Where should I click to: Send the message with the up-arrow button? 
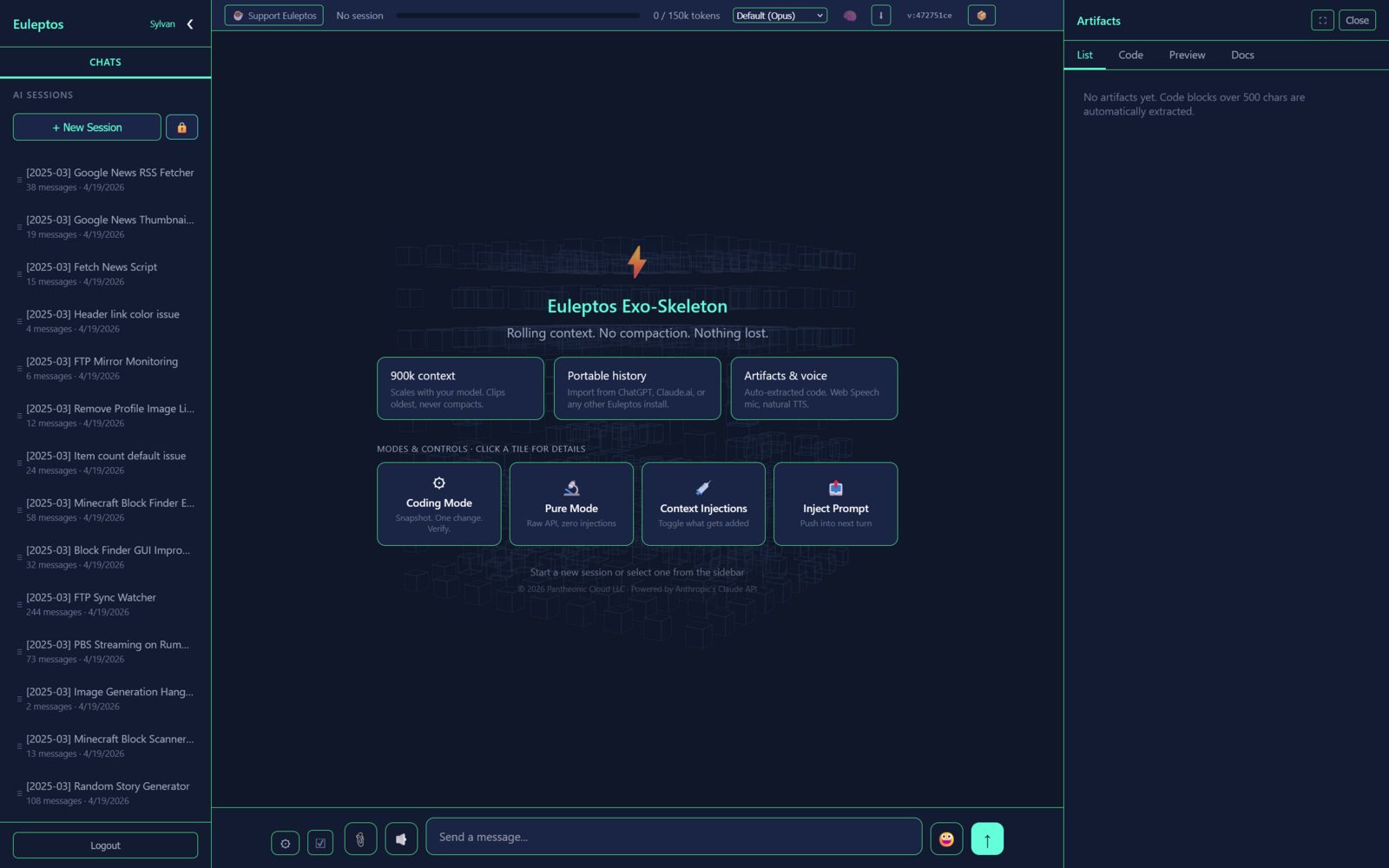click(987, 839)
